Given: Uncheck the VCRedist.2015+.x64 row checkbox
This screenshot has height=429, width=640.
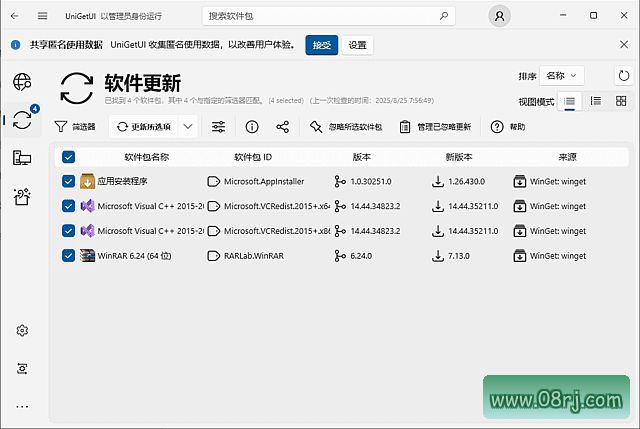Looking at the screenshot, I should tap(68, 206).
